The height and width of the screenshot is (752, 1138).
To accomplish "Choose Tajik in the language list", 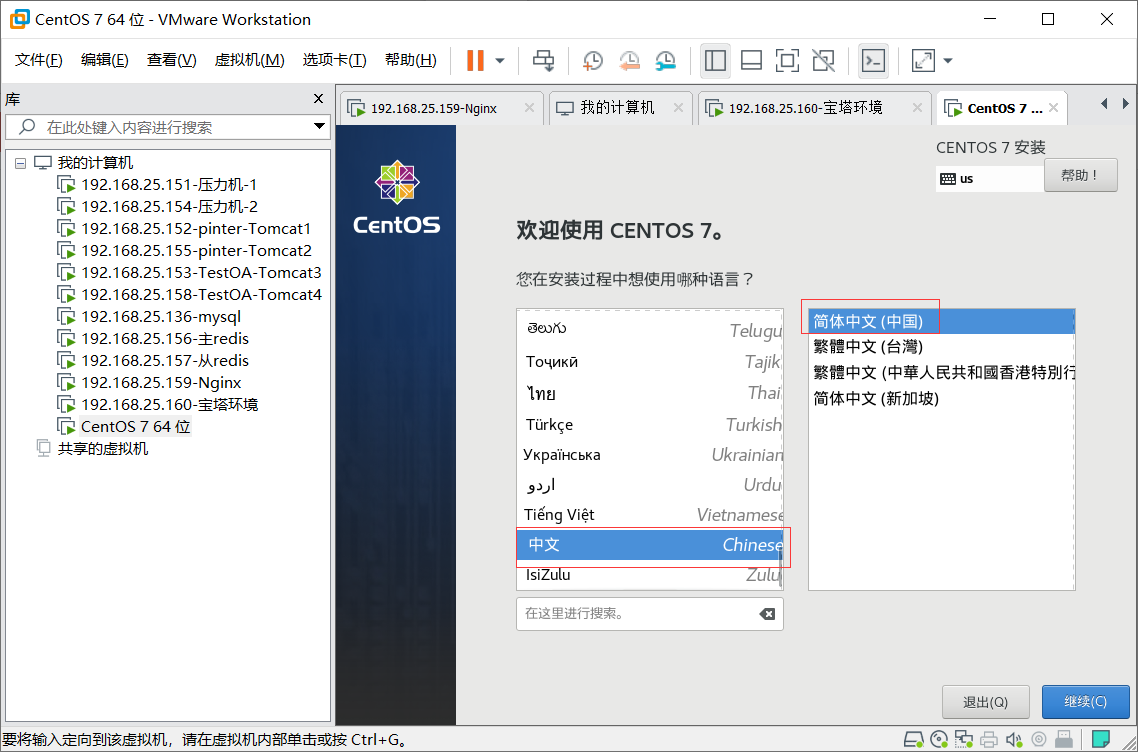I will pos(650,361).
